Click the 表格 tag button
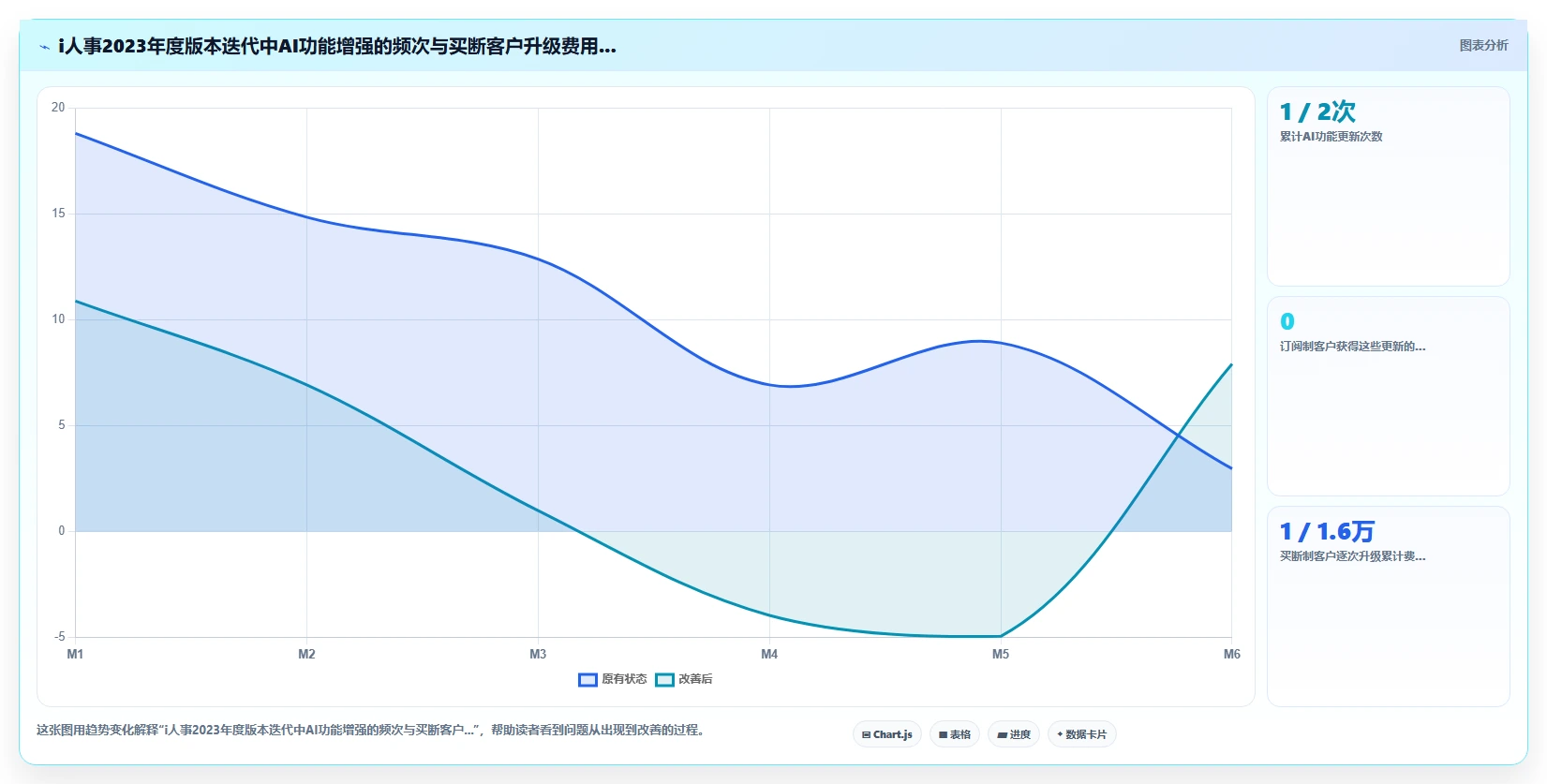This screenshot has height=784, width=1547. [x=955, y=734]
